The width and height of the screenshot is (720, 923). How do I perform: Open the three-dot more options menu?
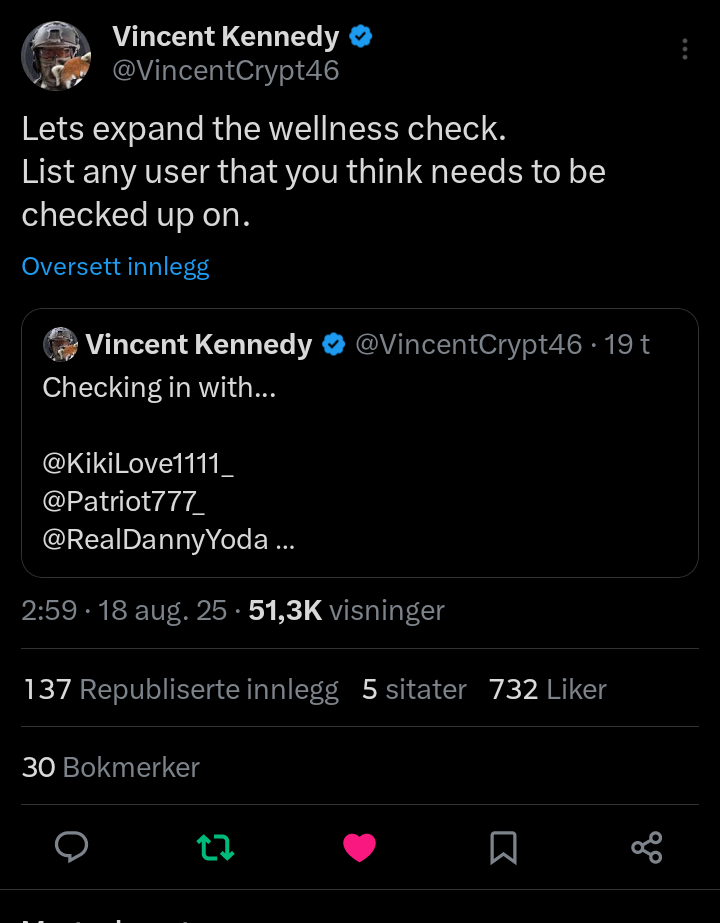click(x=685, y=49)
